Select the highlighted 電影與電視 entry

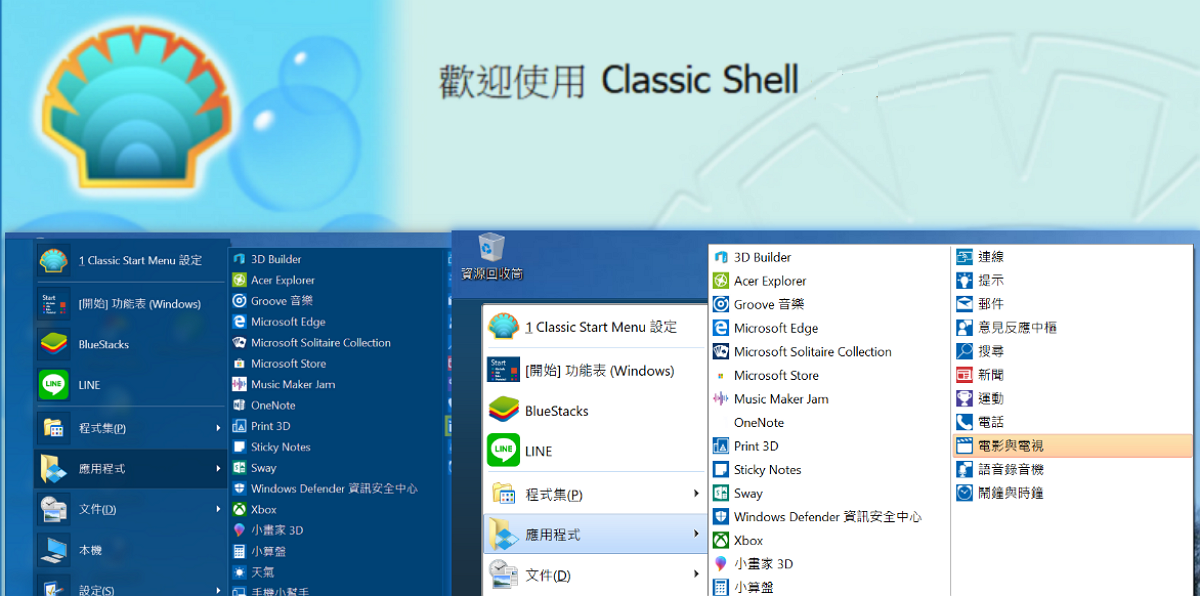coord(1016,445)
